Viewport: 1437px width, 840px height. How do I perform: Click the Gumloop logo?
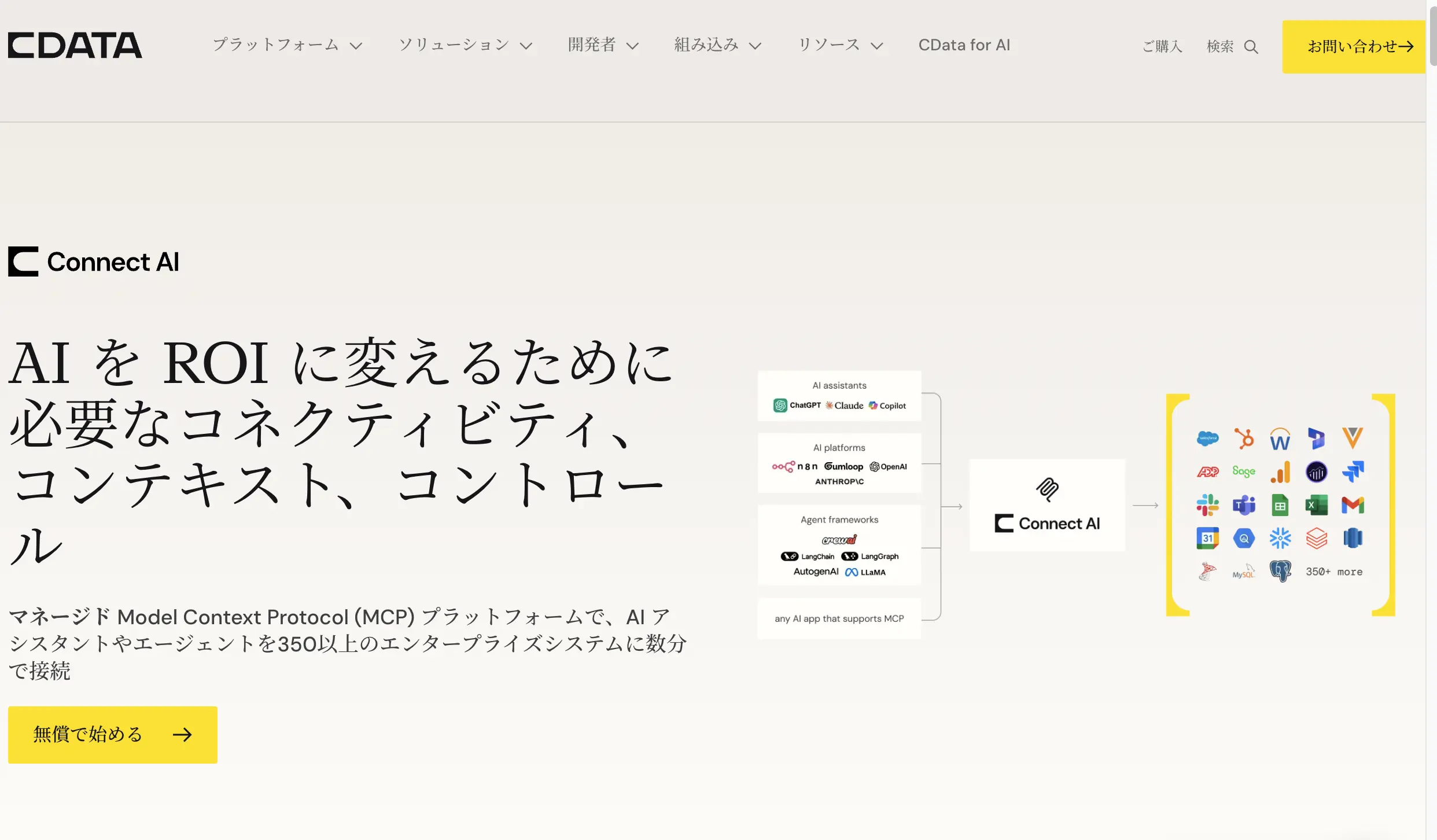tap(843, 466)
